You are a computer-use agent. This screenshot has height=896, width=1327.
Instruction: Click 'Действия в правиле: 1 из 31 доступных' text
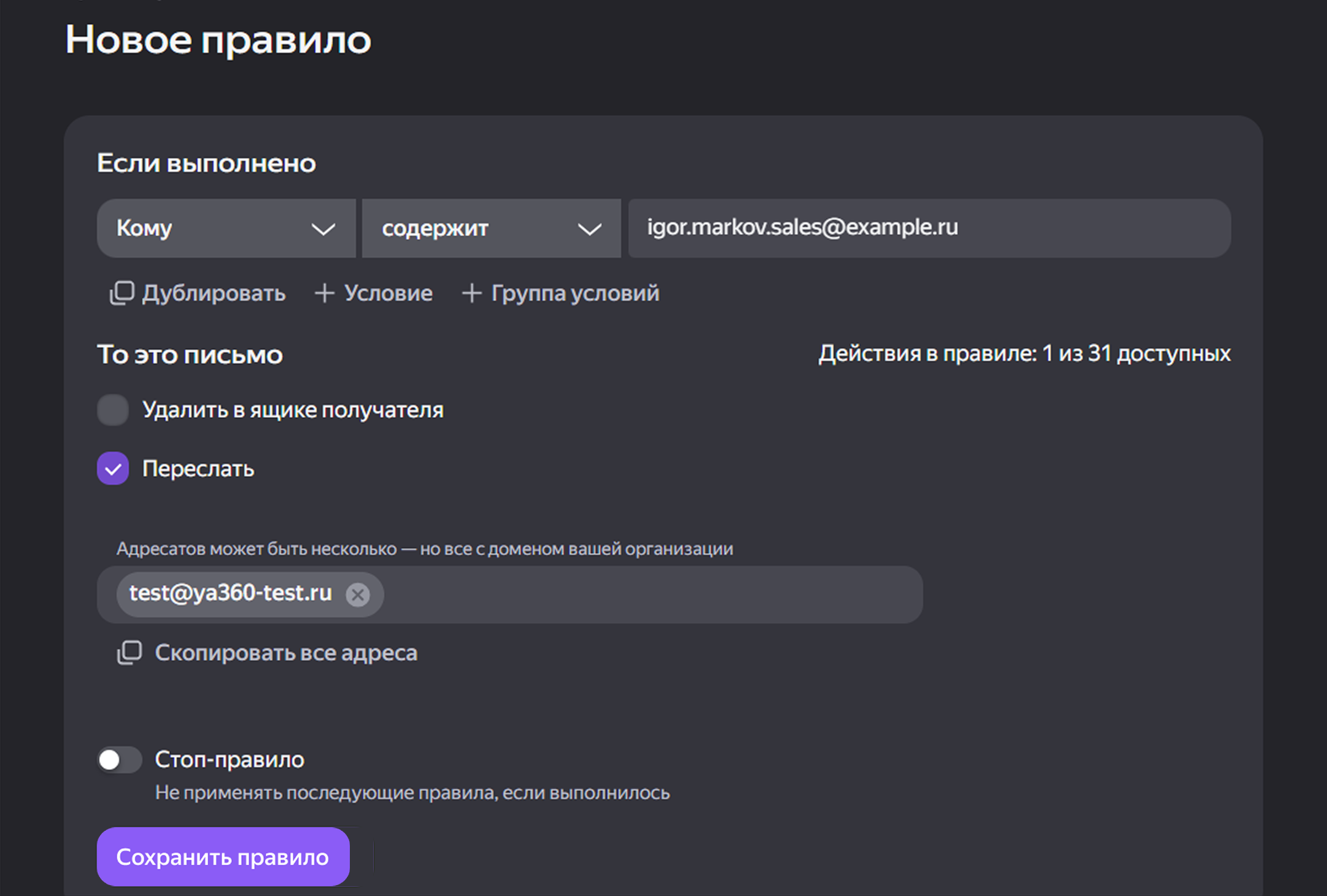1024,353
